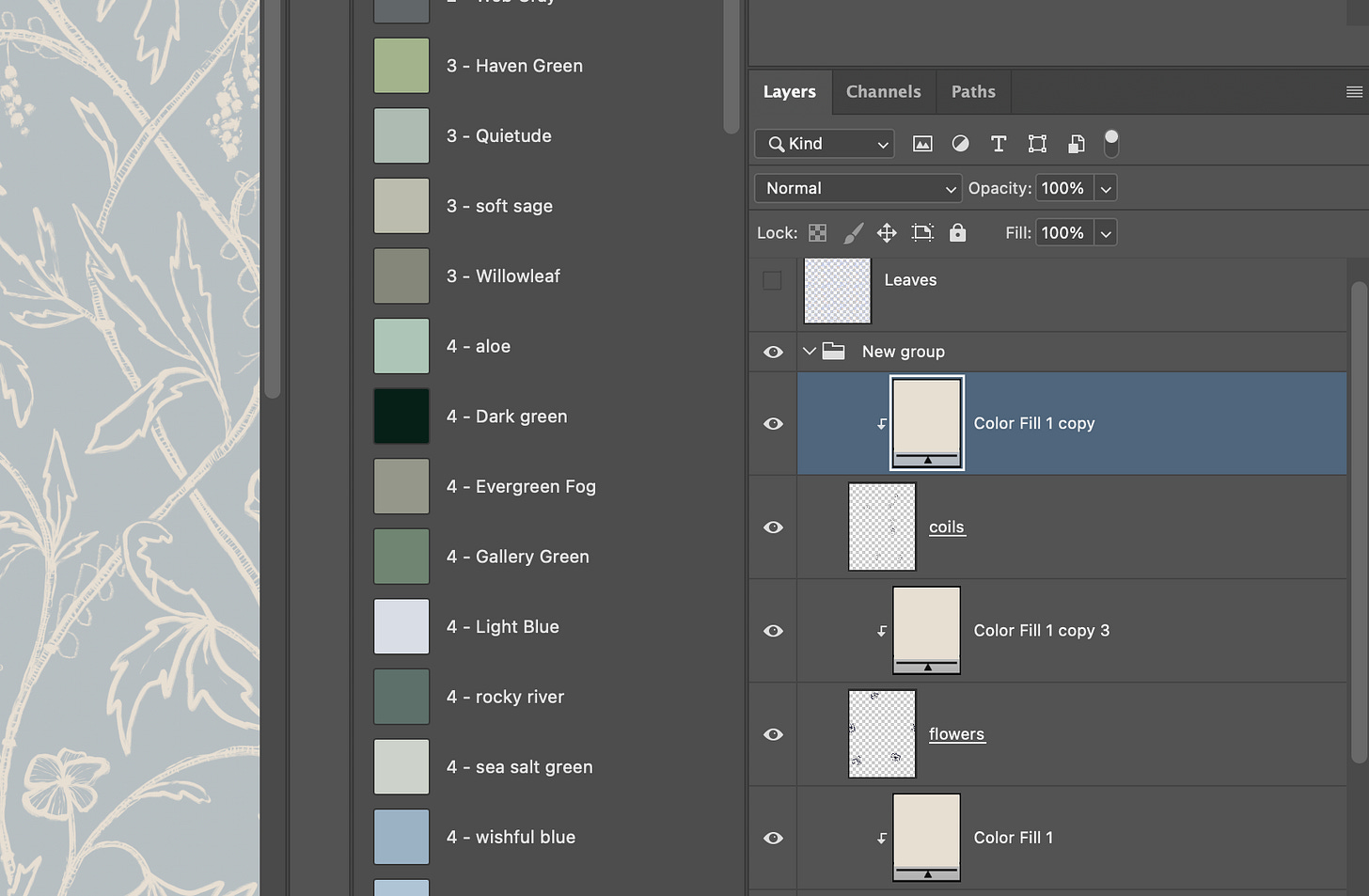Select the Evergreen Fog color swatch
The image size is (1369, 896).
point(401,486)
